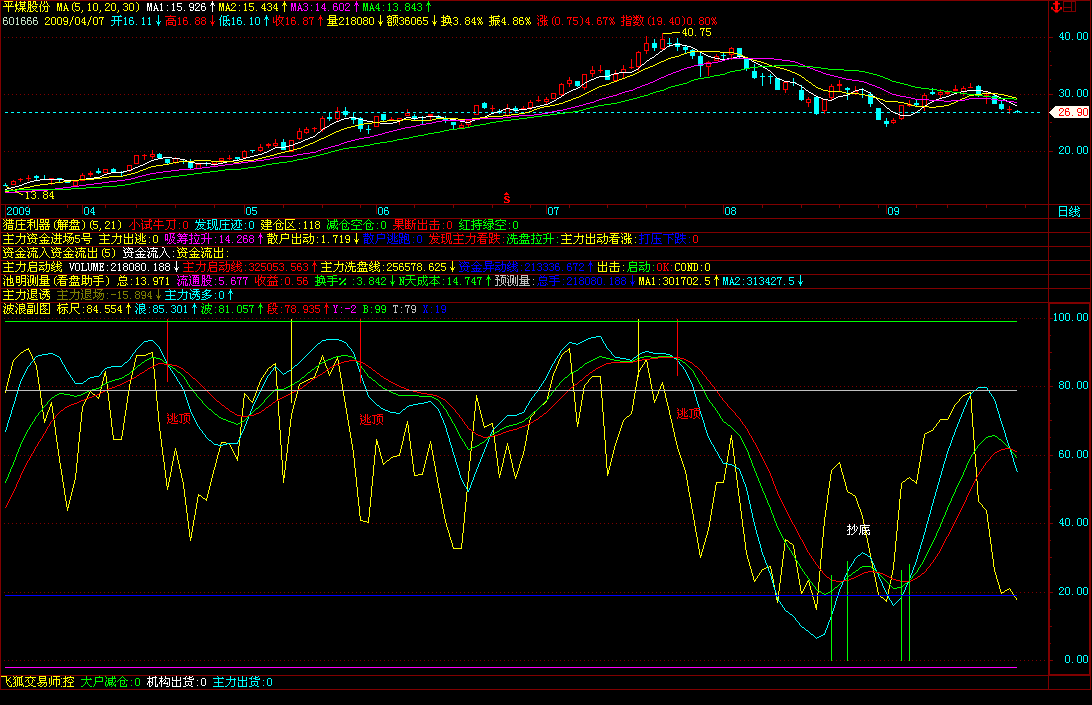This screenshot has width=1092, height=705.
Task: Select the current price tag 26.90
Action: 1072,112
